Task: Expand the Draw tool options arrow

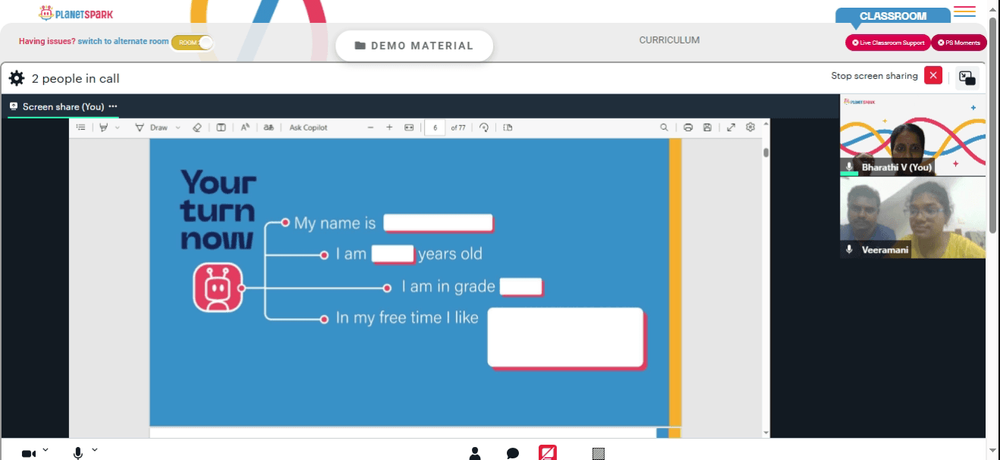Action: (x=178, y=128)
